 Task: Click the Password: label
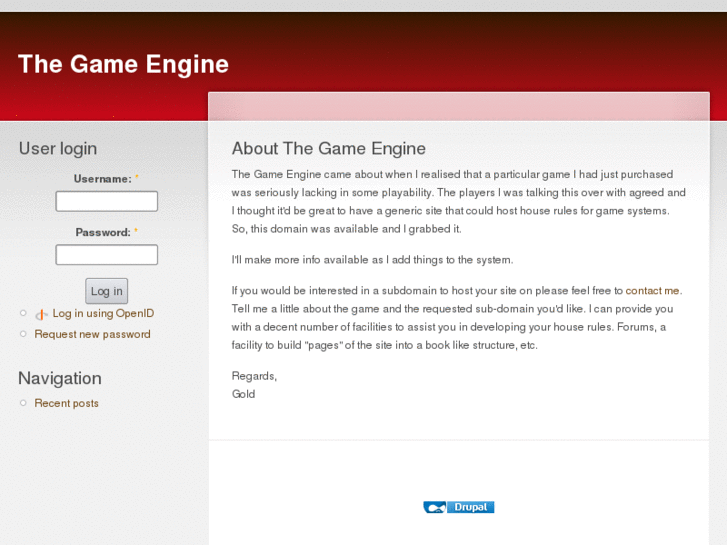point(103,232)
